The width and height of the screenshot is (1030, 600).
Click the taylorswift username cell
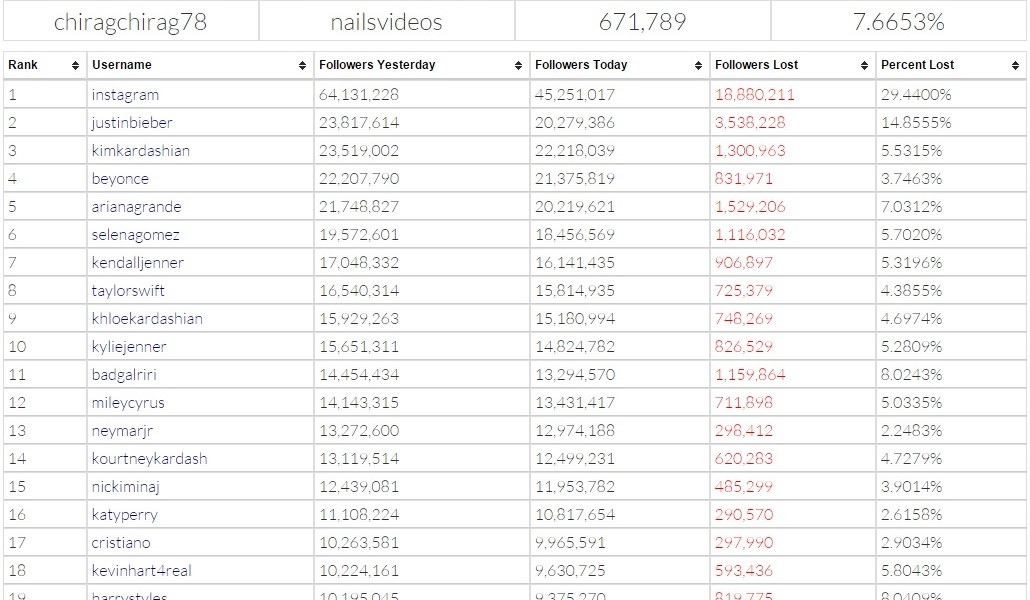pyautogui.click(x=128, y=291)
